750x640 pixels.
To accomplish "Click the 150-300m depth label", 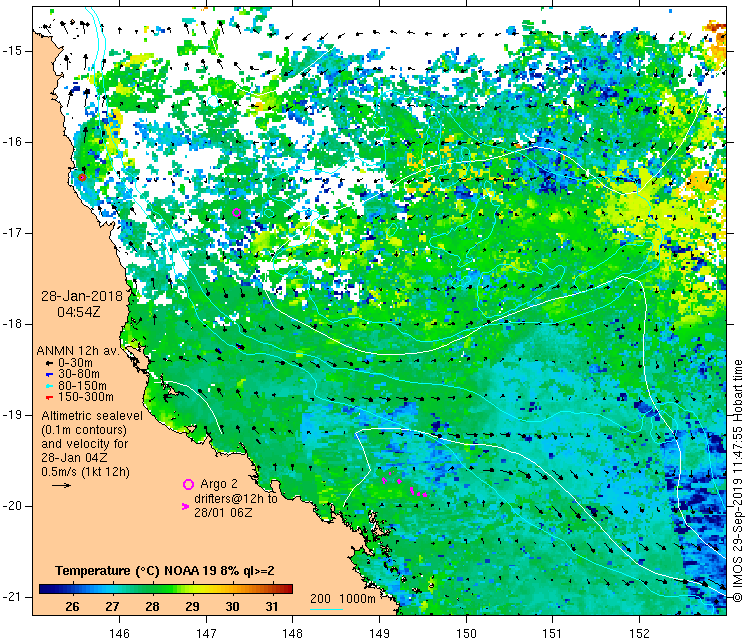I will 86,397.
